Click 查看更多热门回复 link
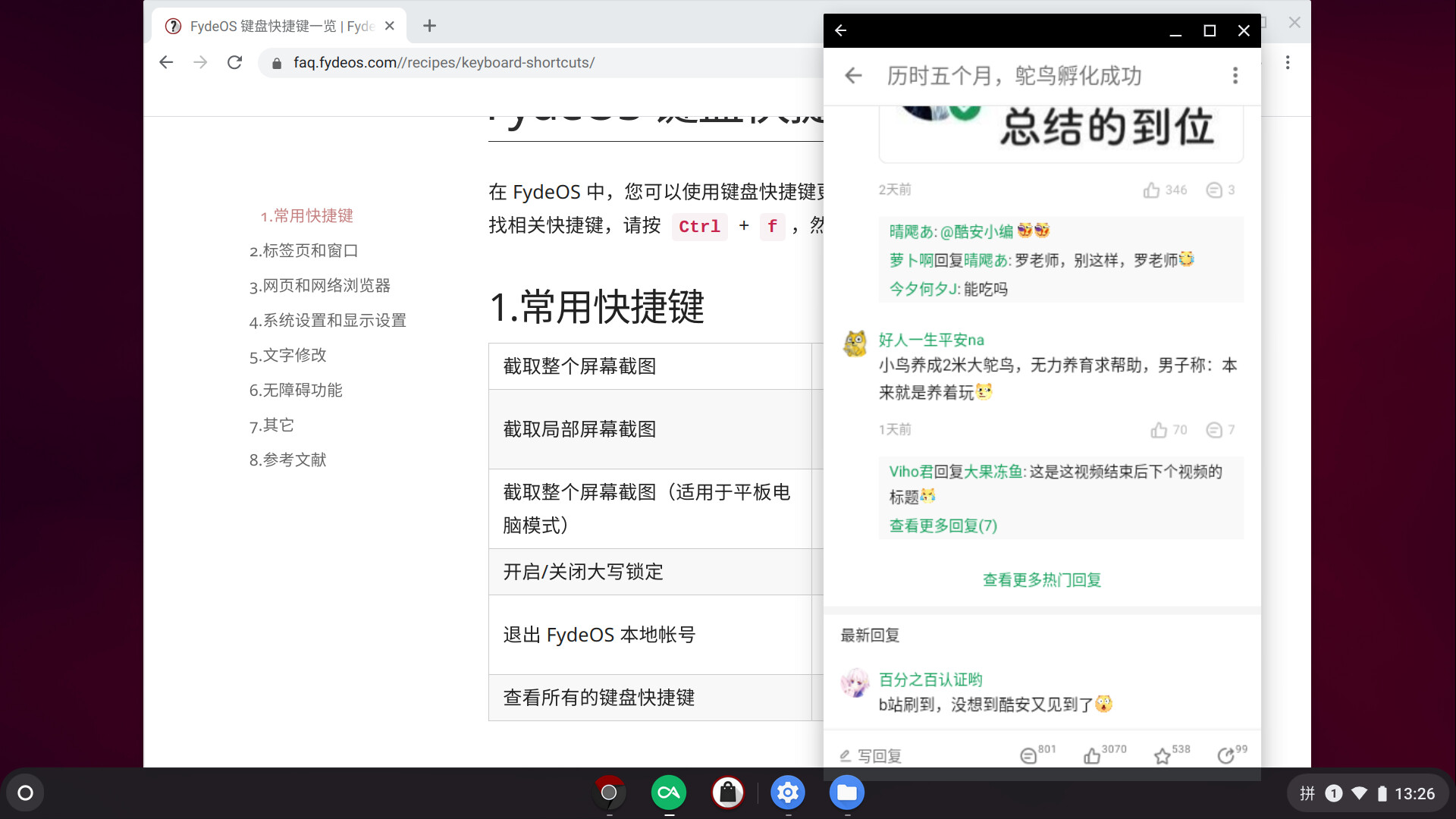Screen dimensions: 1456x819 [x=1042, y=580]
